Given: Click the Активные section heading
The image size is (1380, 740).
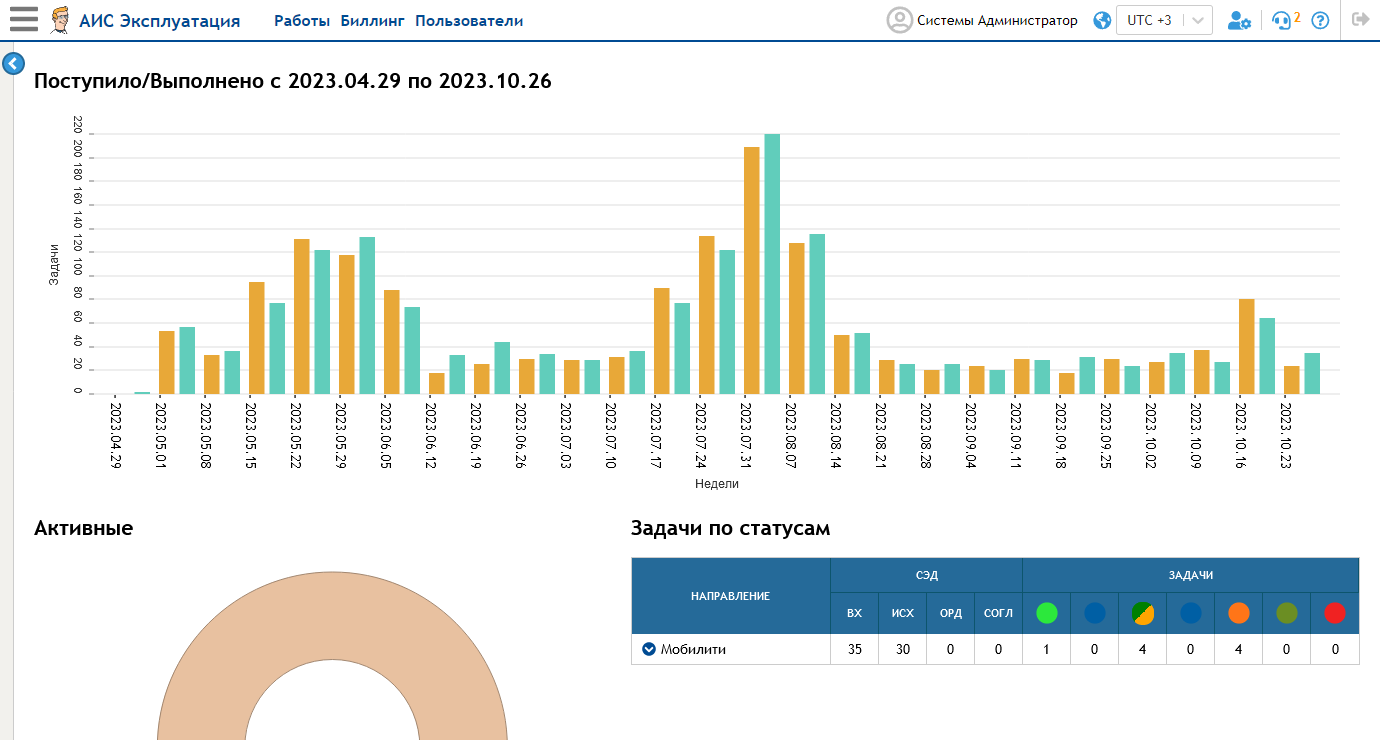Looking at the screenshot, I should click(84, 528).
